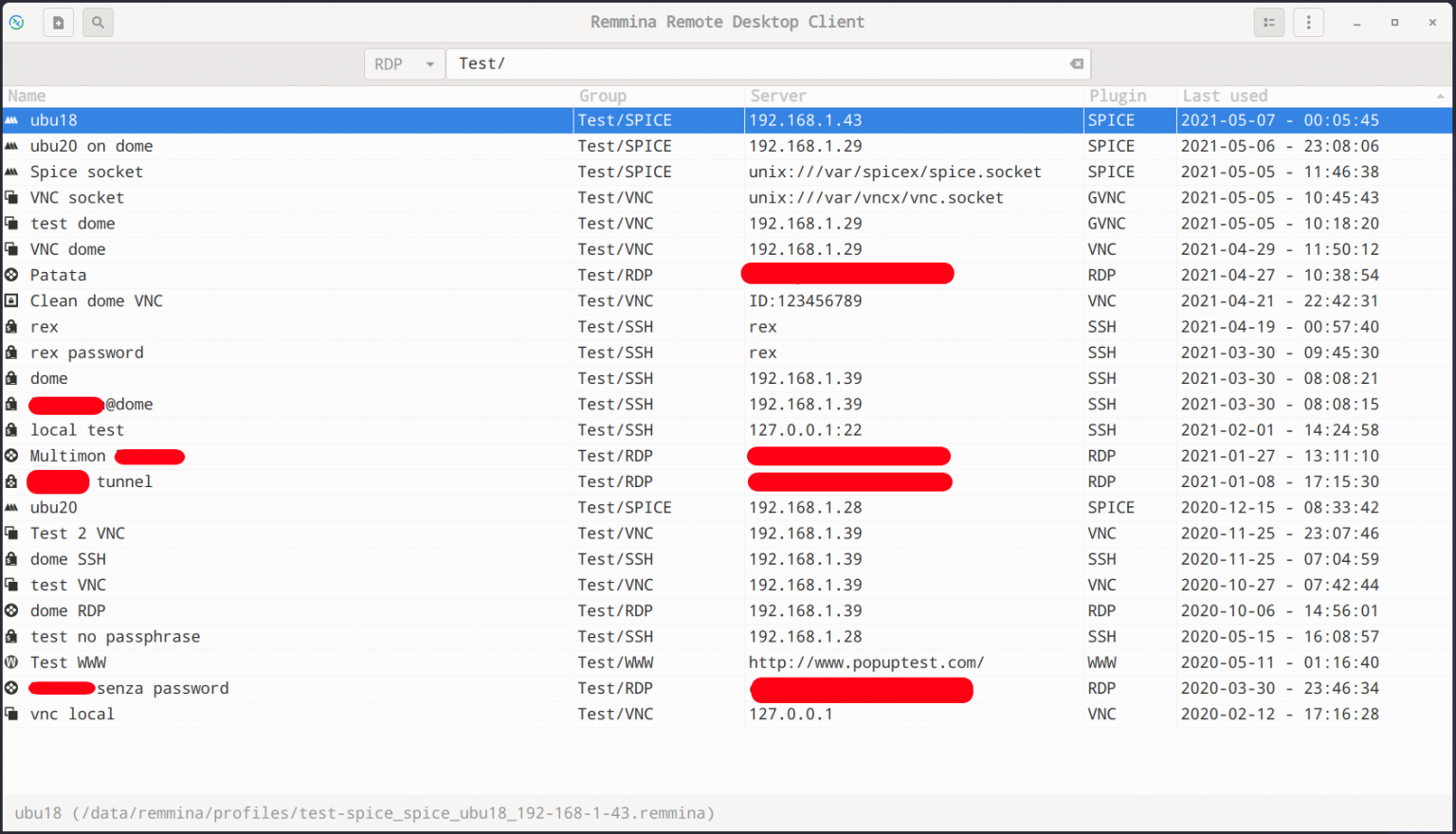Click the WWW icon beside Test WWW
This screenshot has width=1456, height=834.
tap(11, 662)
